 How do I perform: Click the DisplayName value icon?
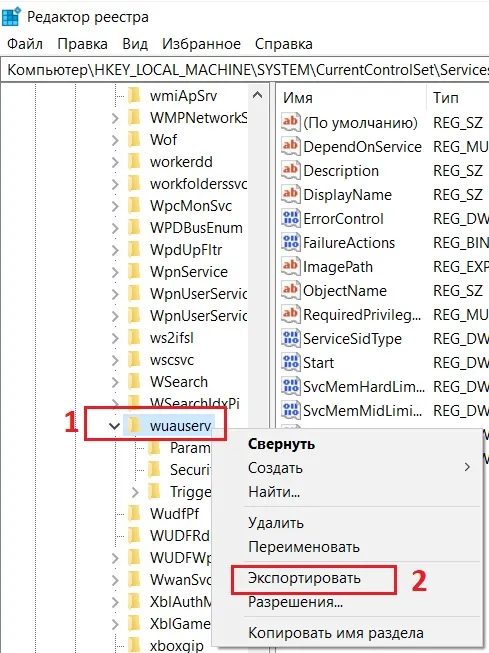click(290, 194)
